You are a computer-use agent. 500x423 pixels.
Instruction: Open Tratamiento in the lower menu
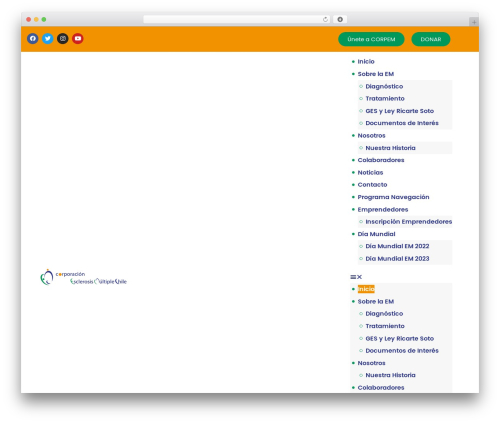tap(385, 326)
